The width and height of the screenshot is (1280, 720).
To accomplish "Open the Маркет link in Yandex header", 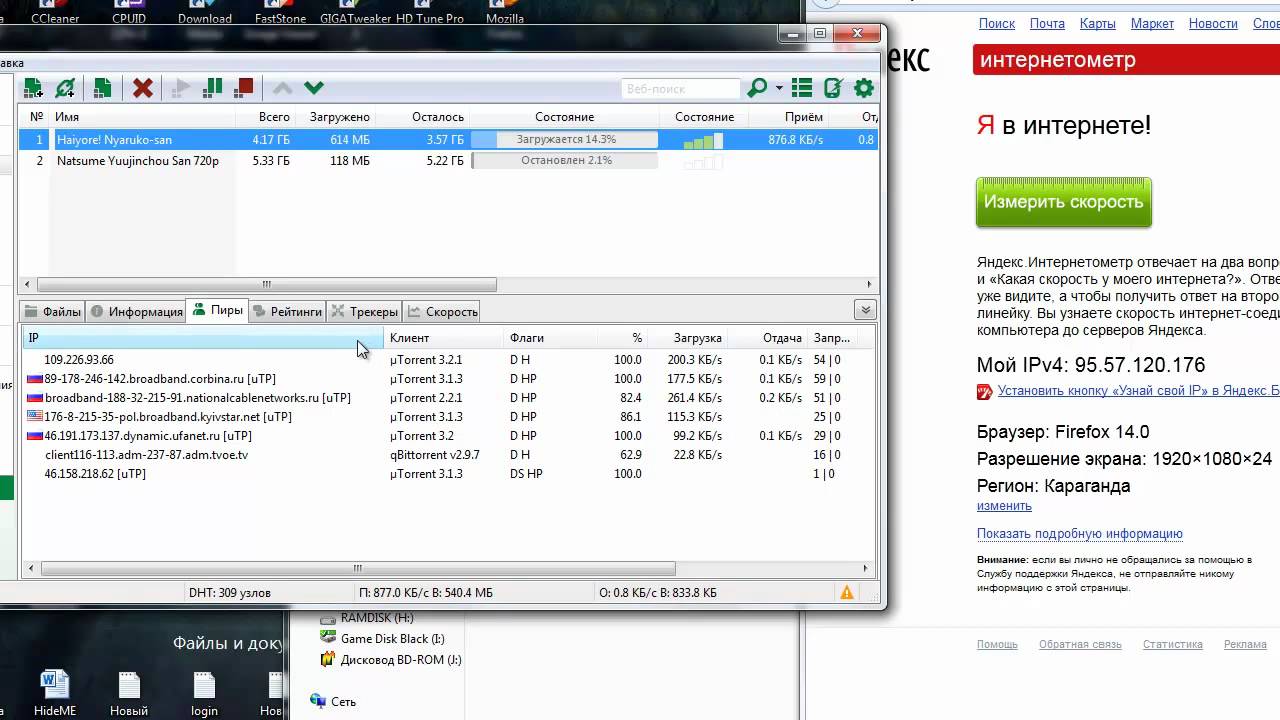I will point(1152,23).
